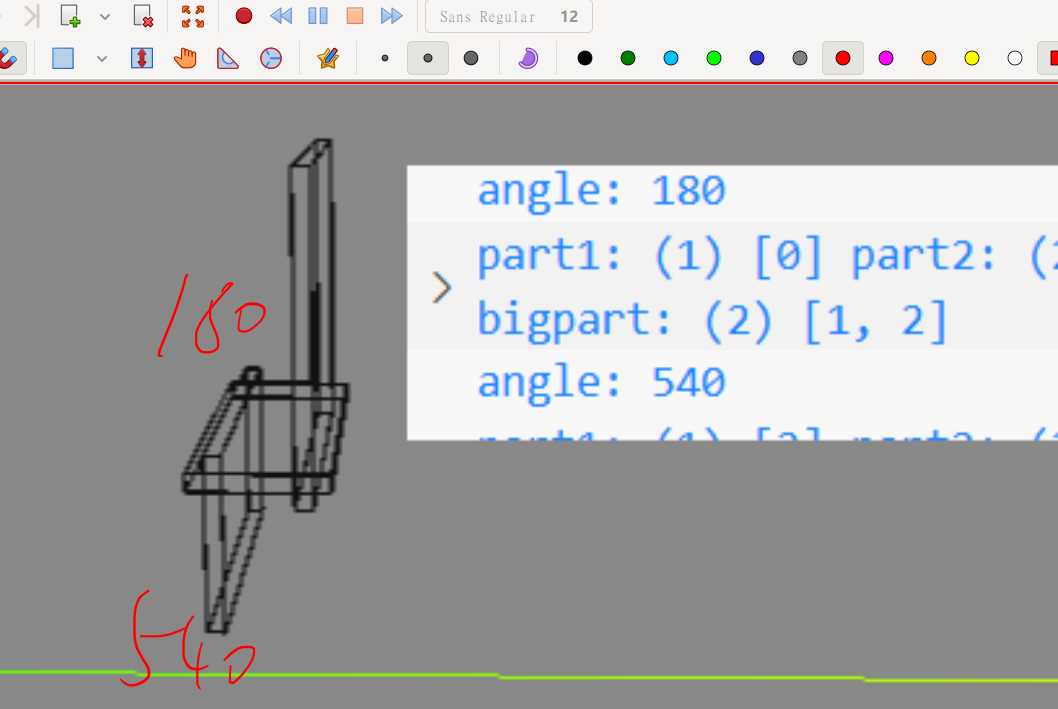Select the default tool star icon
1058x709 pixels.
328,59
